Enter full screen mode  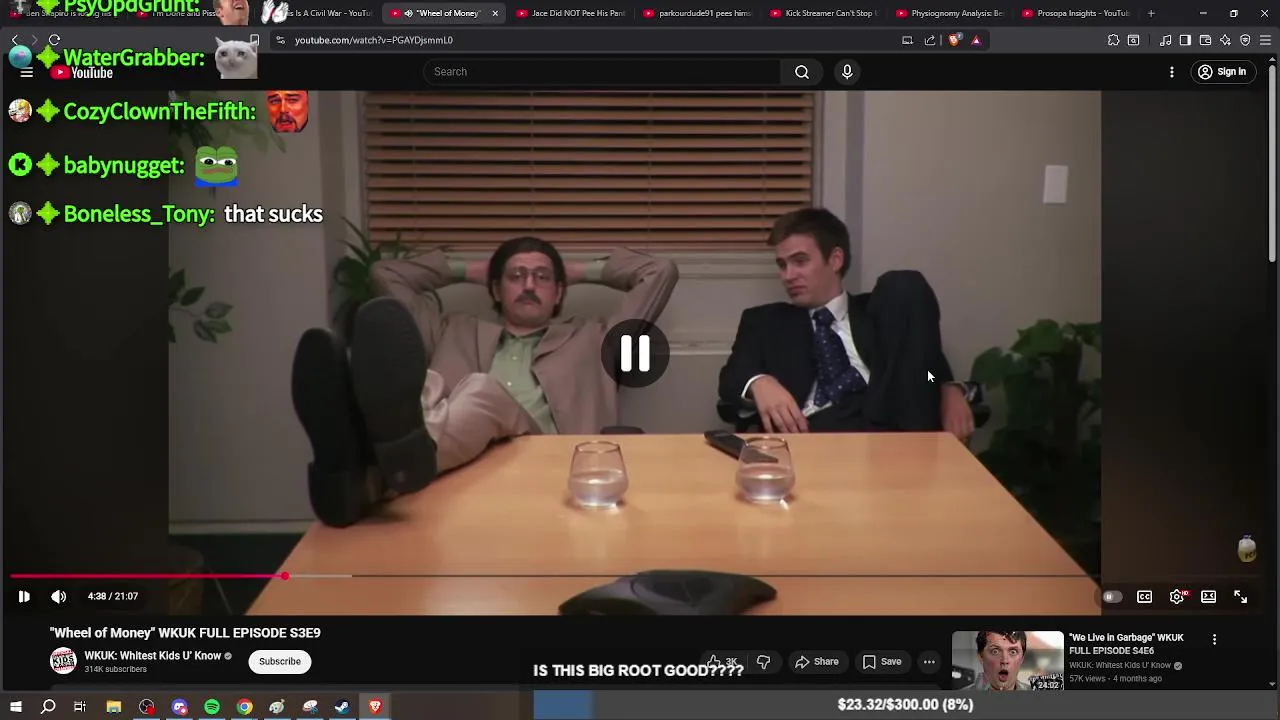(1241, 597)
